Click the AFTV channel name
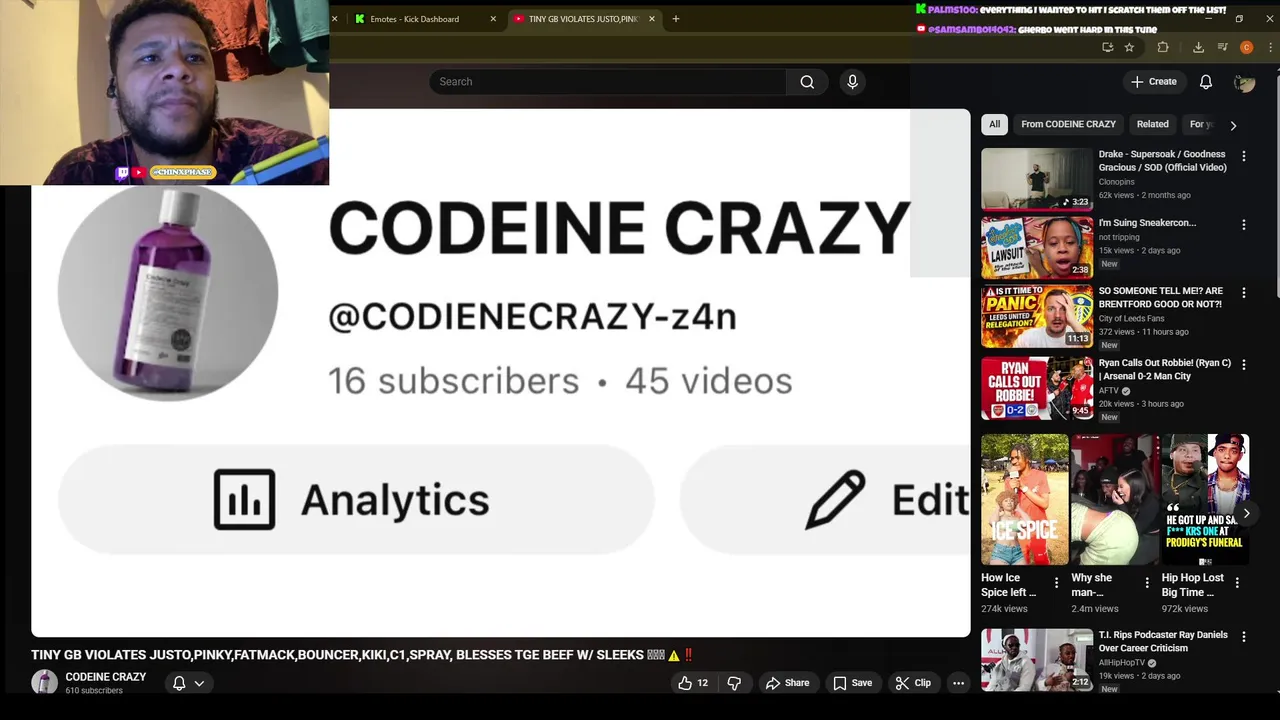Viewport: 1280px width, 720px height. point(1109,391)
